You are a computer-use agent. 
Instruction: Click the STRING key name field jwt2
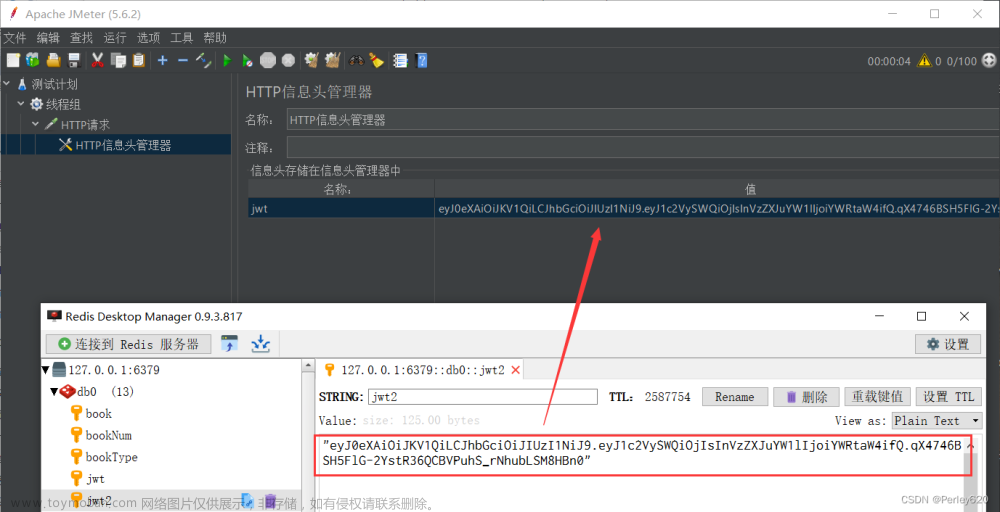coord(483,397)
